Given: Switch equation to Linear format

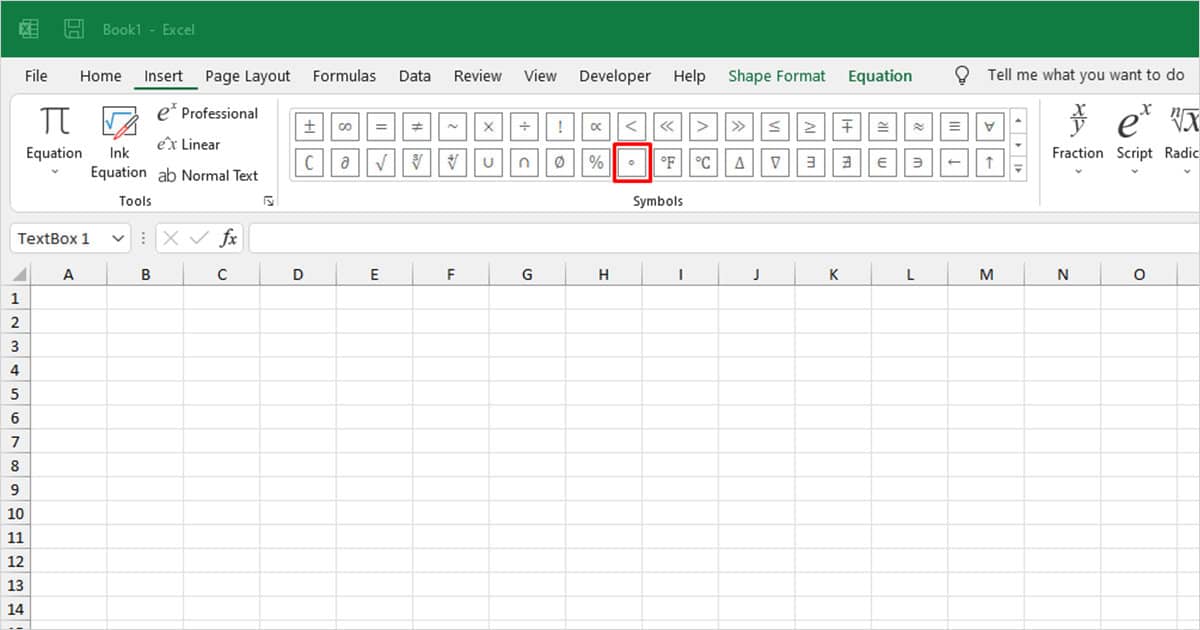Looking at the screenshot, I should click(196, 144).
